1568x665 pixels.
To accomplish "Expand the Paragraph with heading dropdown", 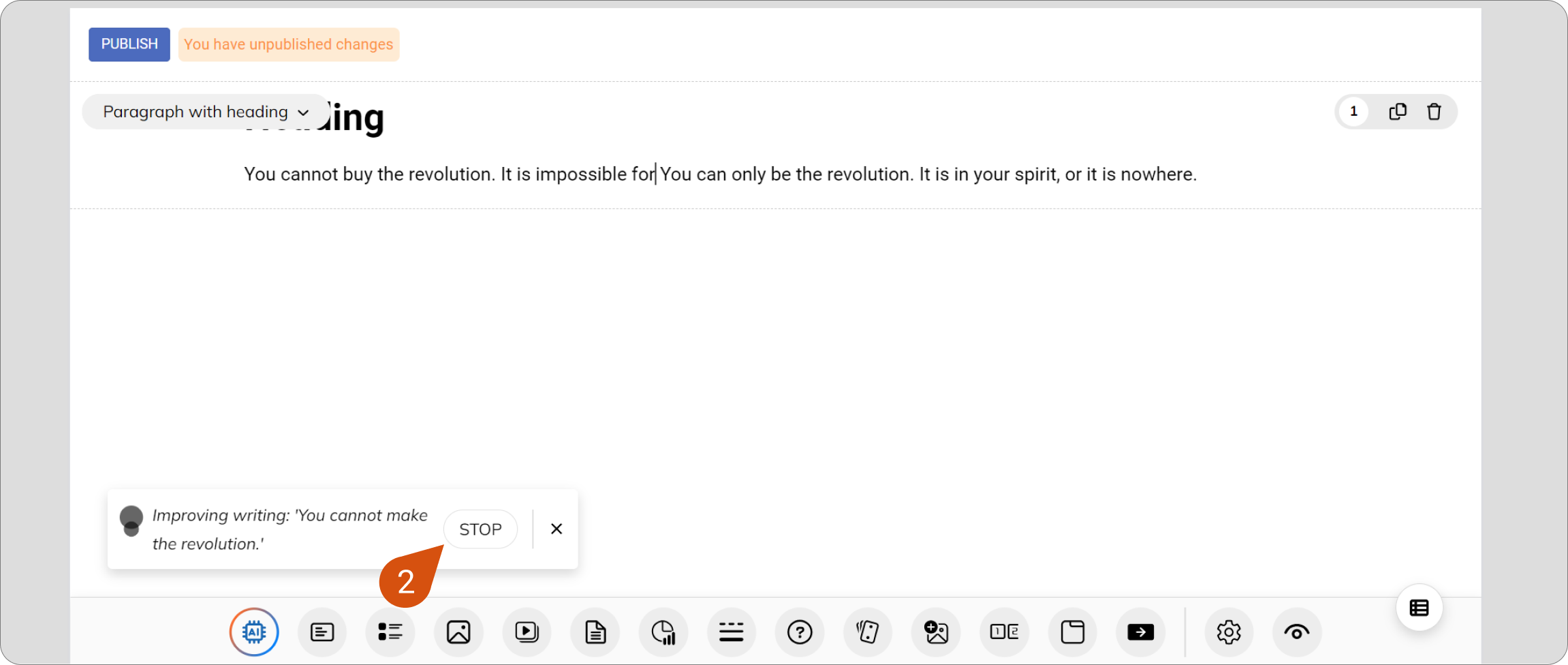I will tap(206, 112).
